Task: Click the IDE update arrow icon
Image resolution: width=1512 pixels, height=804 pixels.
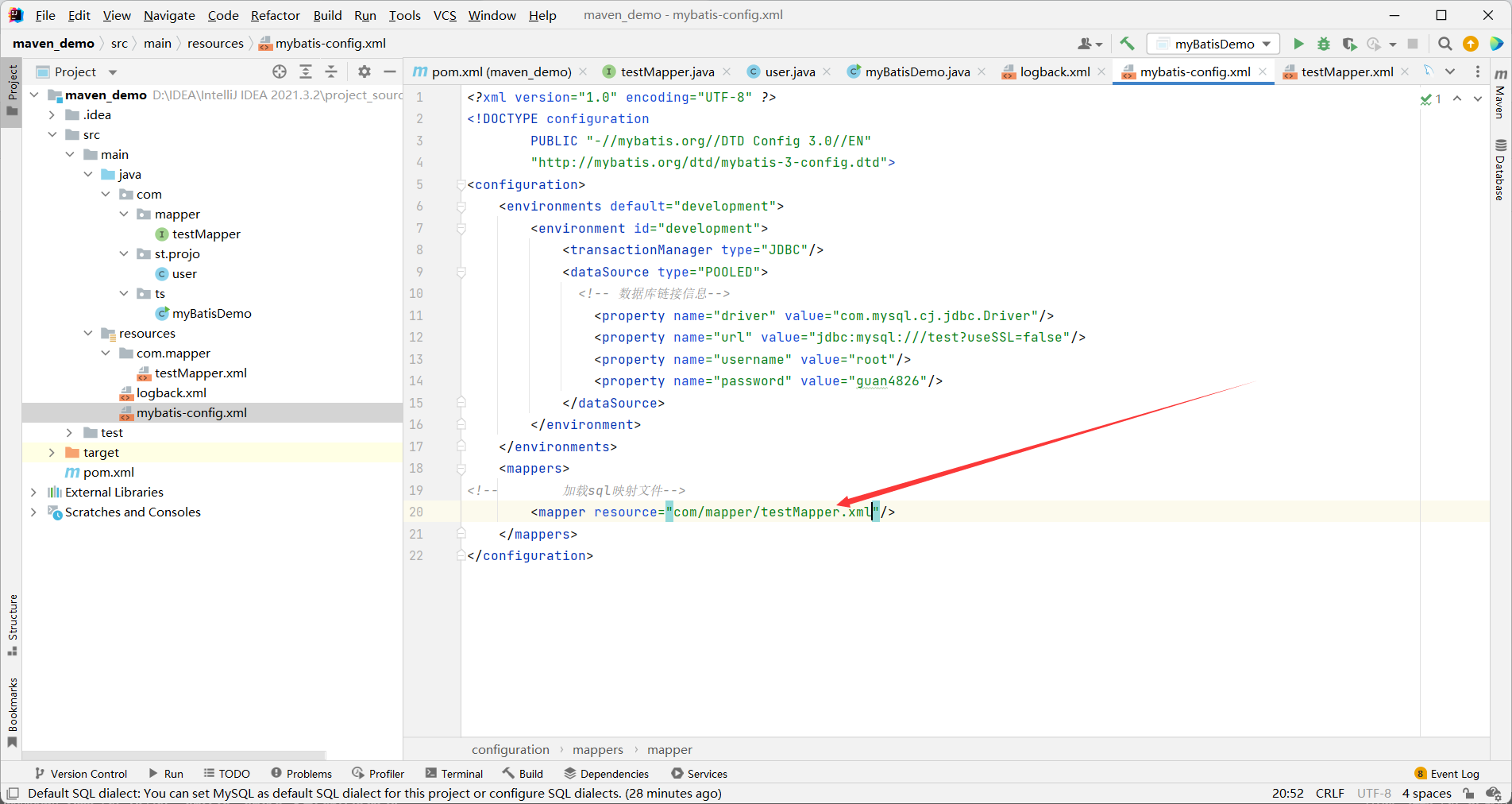Action: coord(1471,44)
